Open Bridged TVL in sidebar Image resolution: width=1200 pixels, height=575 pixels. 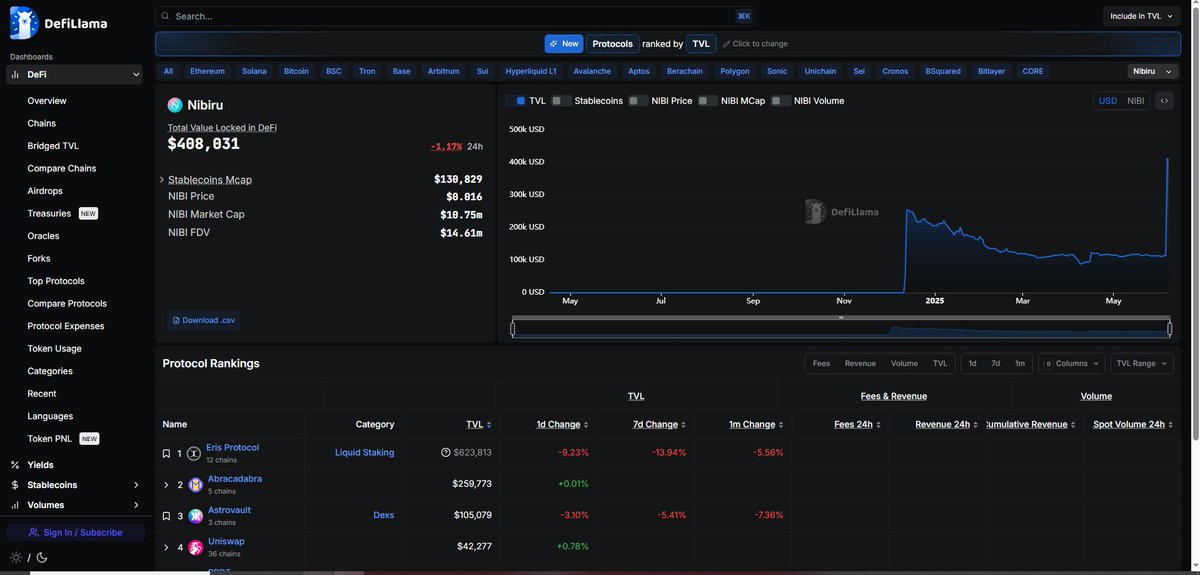(x=53, y=146)
